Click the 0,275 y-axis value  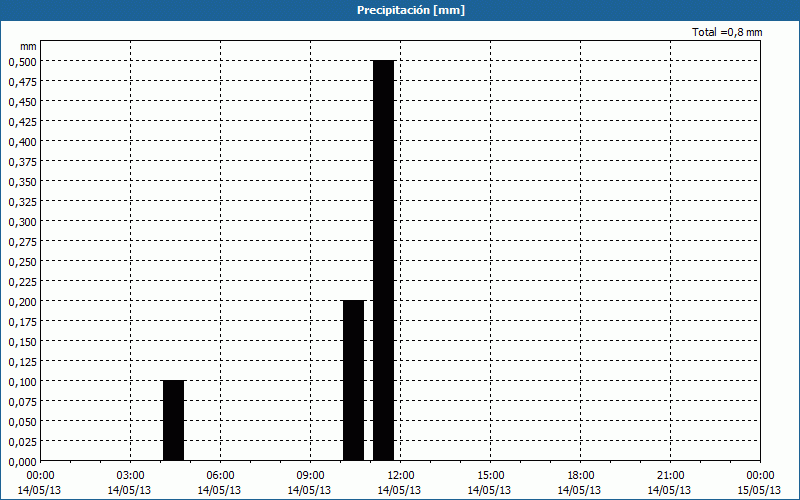click(x=22, y=242)
